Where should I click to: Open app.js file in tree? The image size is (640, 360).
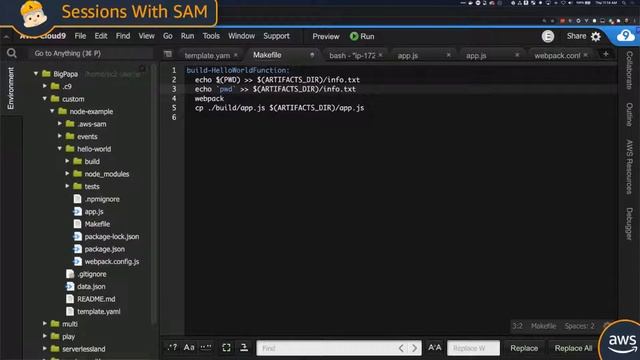[94, 211]
